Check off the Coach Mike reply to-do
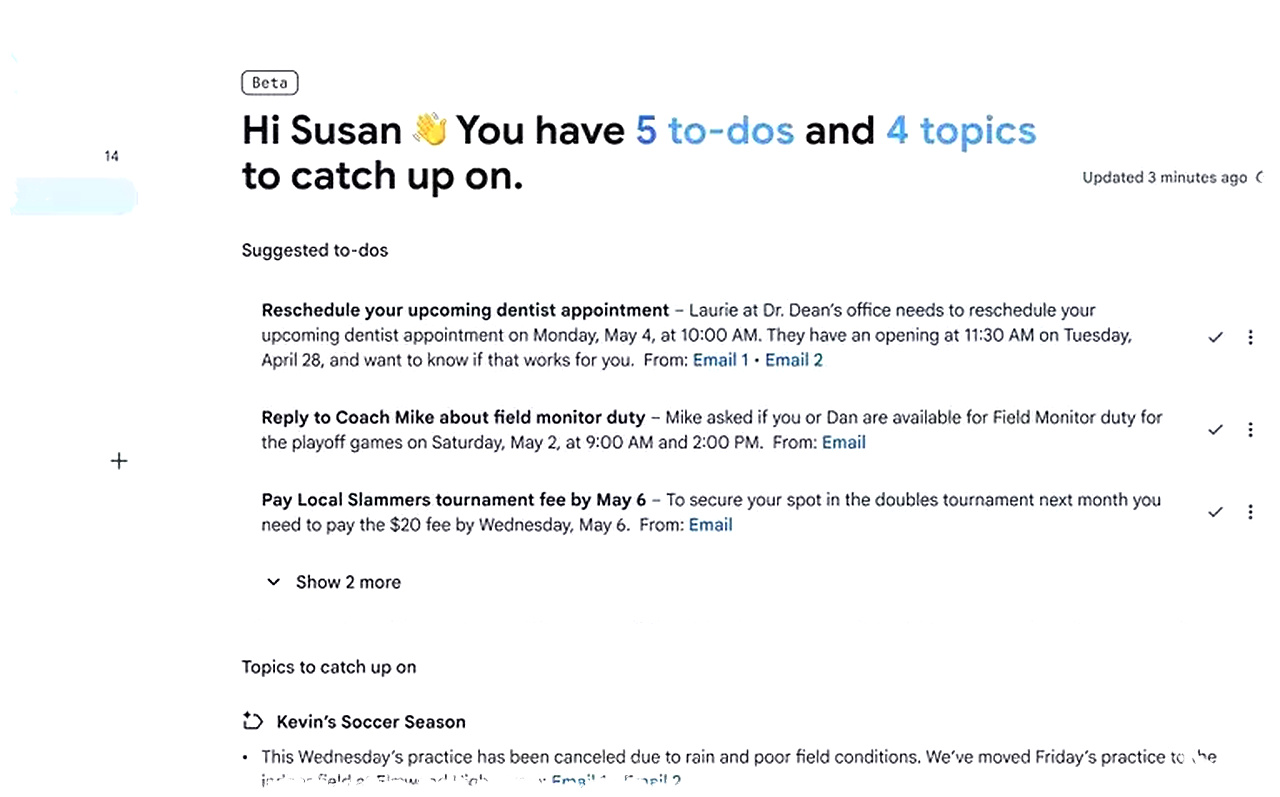 pos(1215,430)
